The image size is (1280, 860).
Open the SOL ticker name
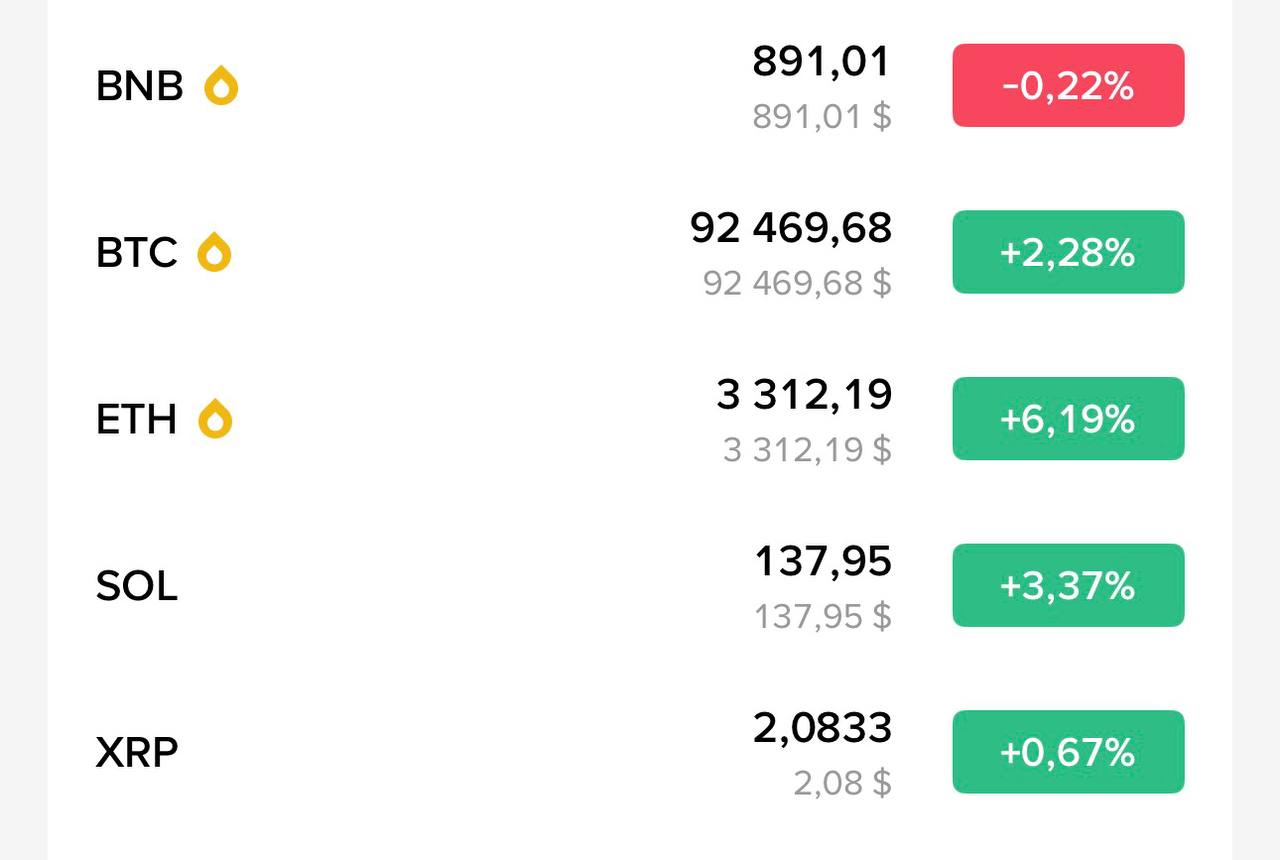(137, 585)
